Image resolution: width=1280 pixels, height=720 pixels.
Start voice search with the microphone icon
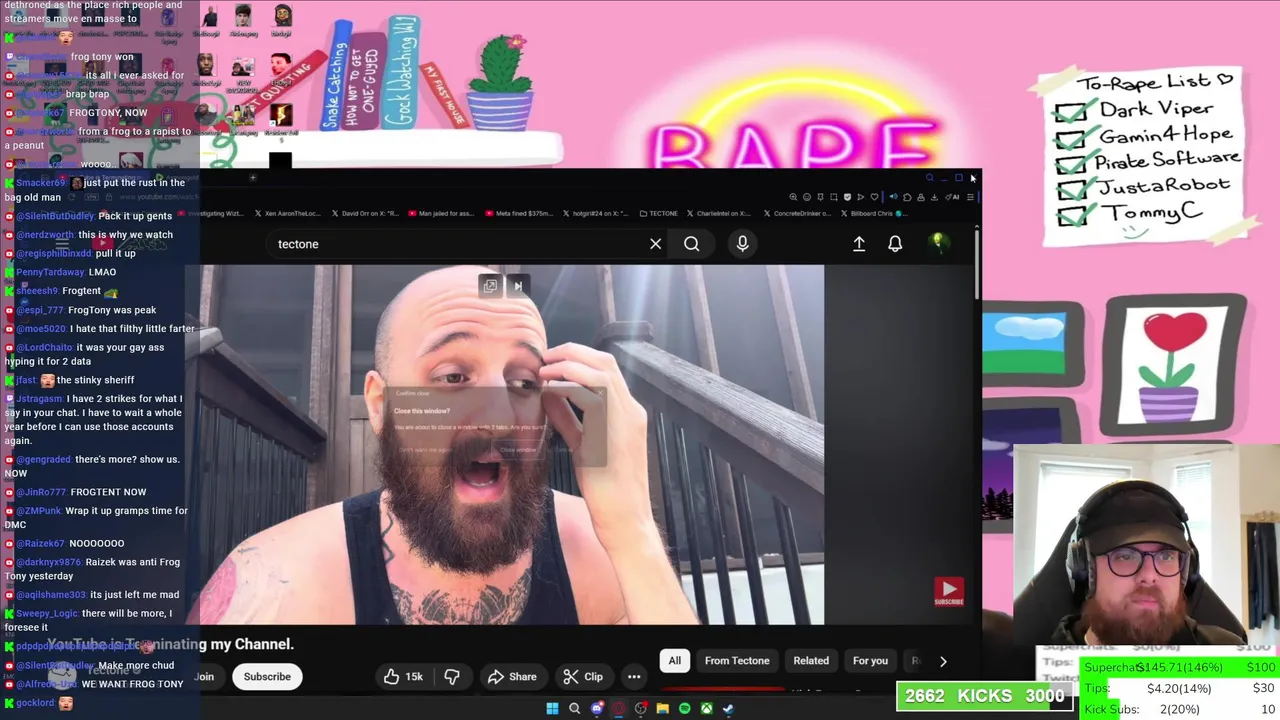742,244
